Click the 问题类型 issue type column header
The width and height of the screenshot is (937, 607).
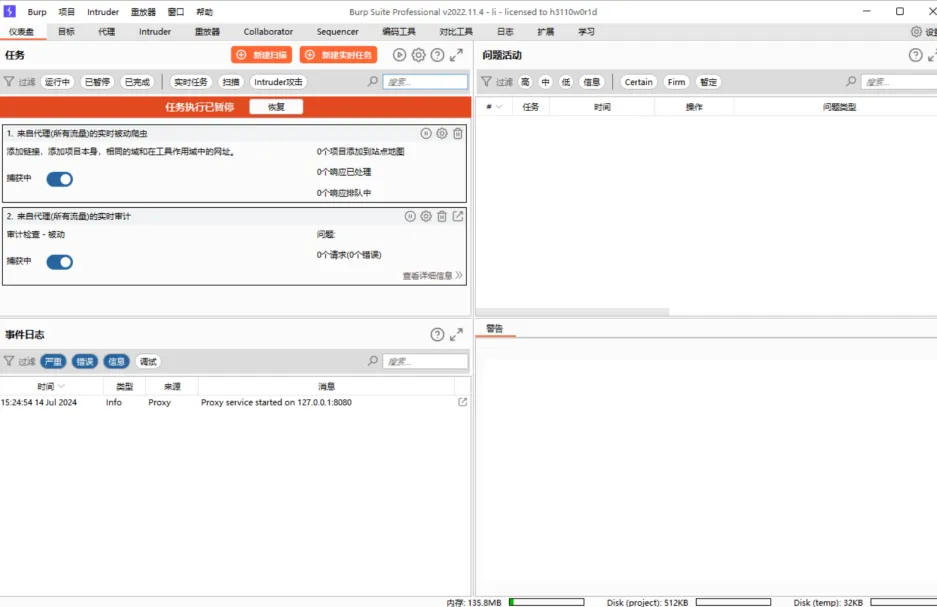coord(839,107)
